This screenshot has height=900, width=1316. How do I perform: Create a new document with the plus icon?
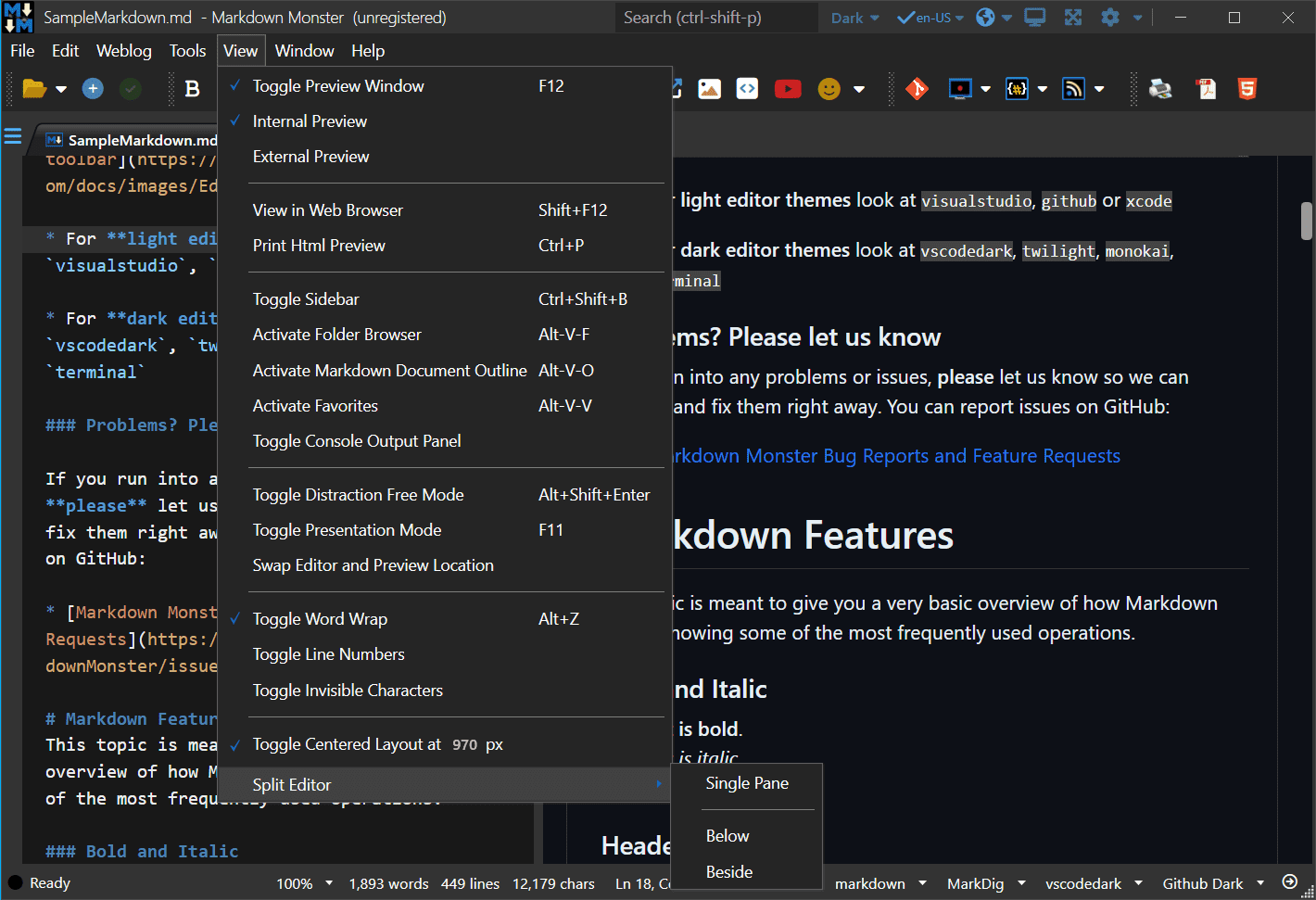pos(93,89)
